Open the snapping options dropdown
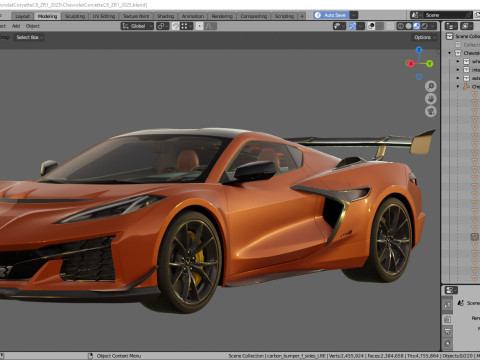 point(186,26)
